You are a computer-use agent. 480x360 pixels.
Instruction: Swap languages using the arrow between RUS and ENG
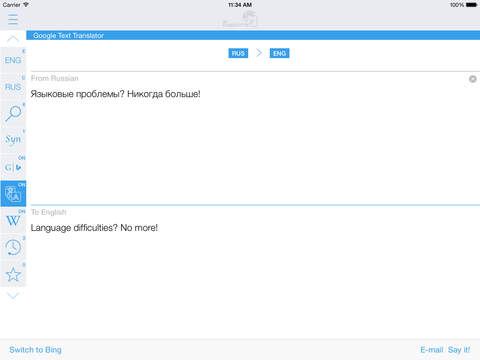pyautogui.click(x=259, y=53)
